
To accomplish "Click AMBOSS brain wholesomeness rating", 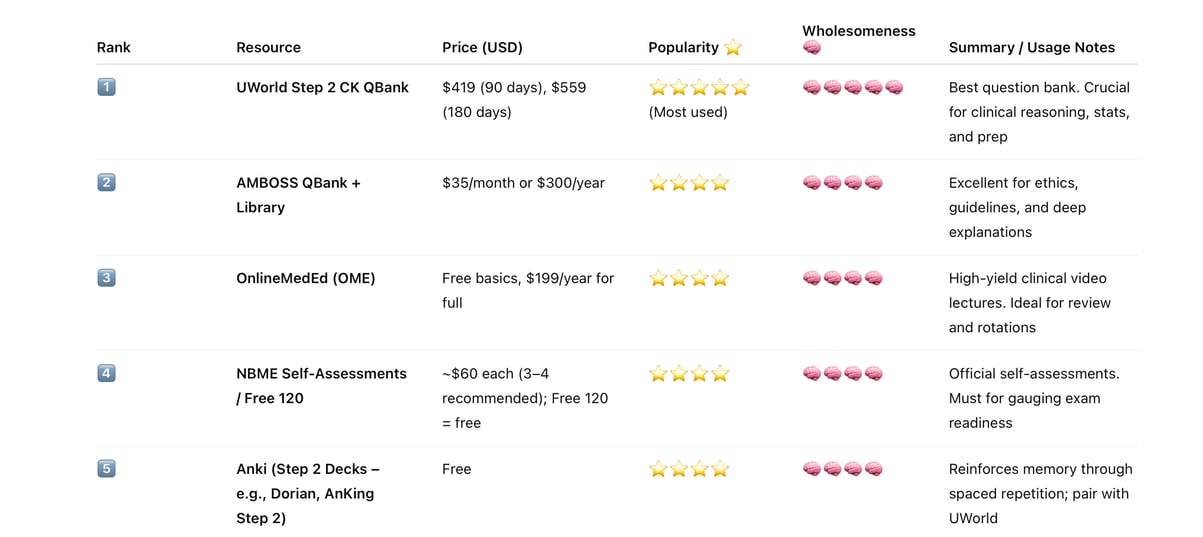I will click(843, 183).
